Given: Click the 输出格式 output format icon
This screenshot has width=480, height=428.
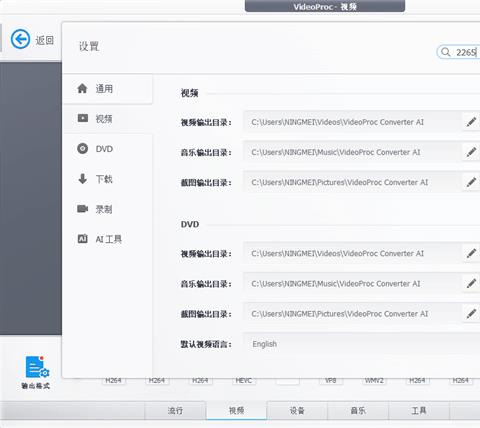Looking at the screenshot, I should [x=37, y=367].
